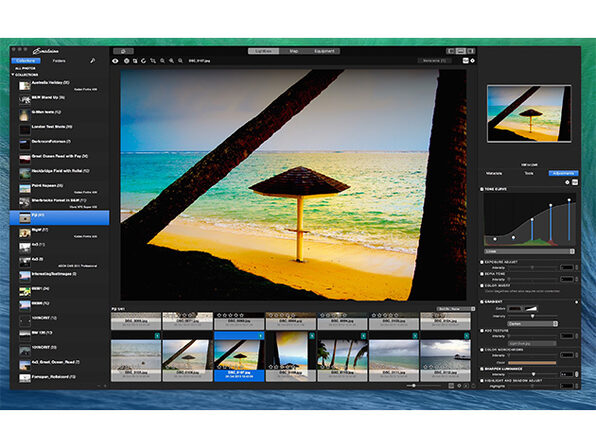Screen dimensions: 596x447
Task: Toggle the Sharpen Luminance checkbox
Action: click(x=482, y=369)
